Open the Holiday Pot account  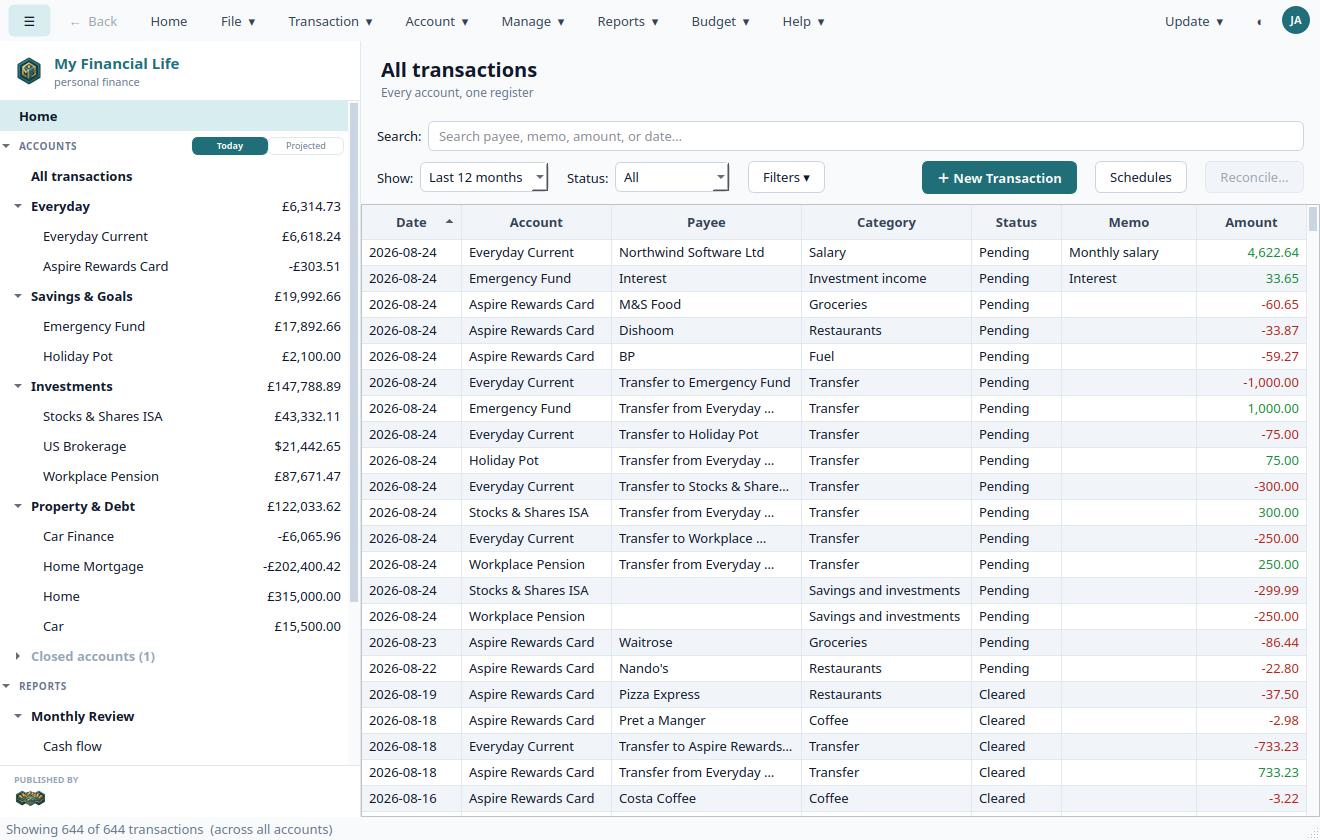click(174, 356)
